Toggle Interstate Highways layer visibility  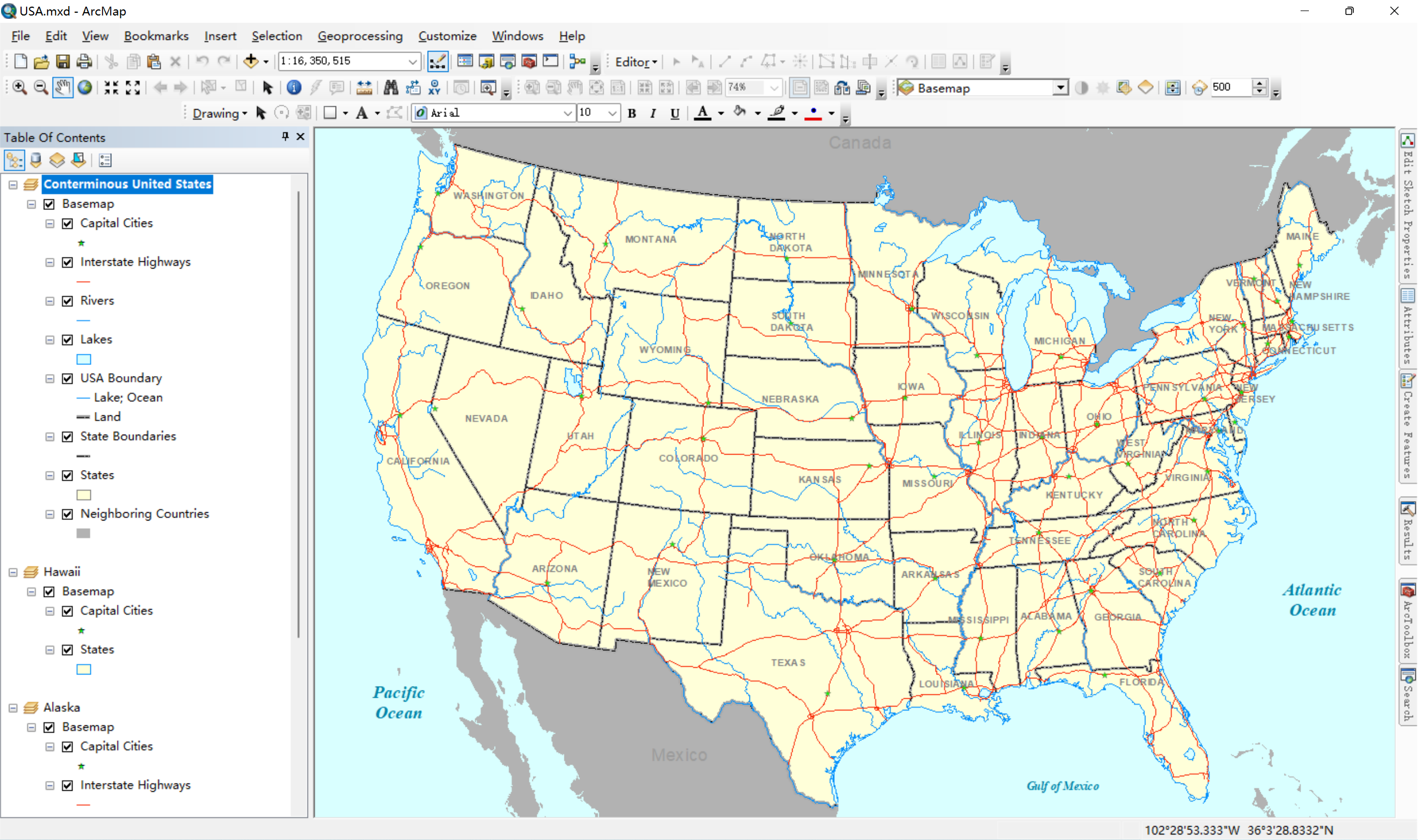[68, 262]
